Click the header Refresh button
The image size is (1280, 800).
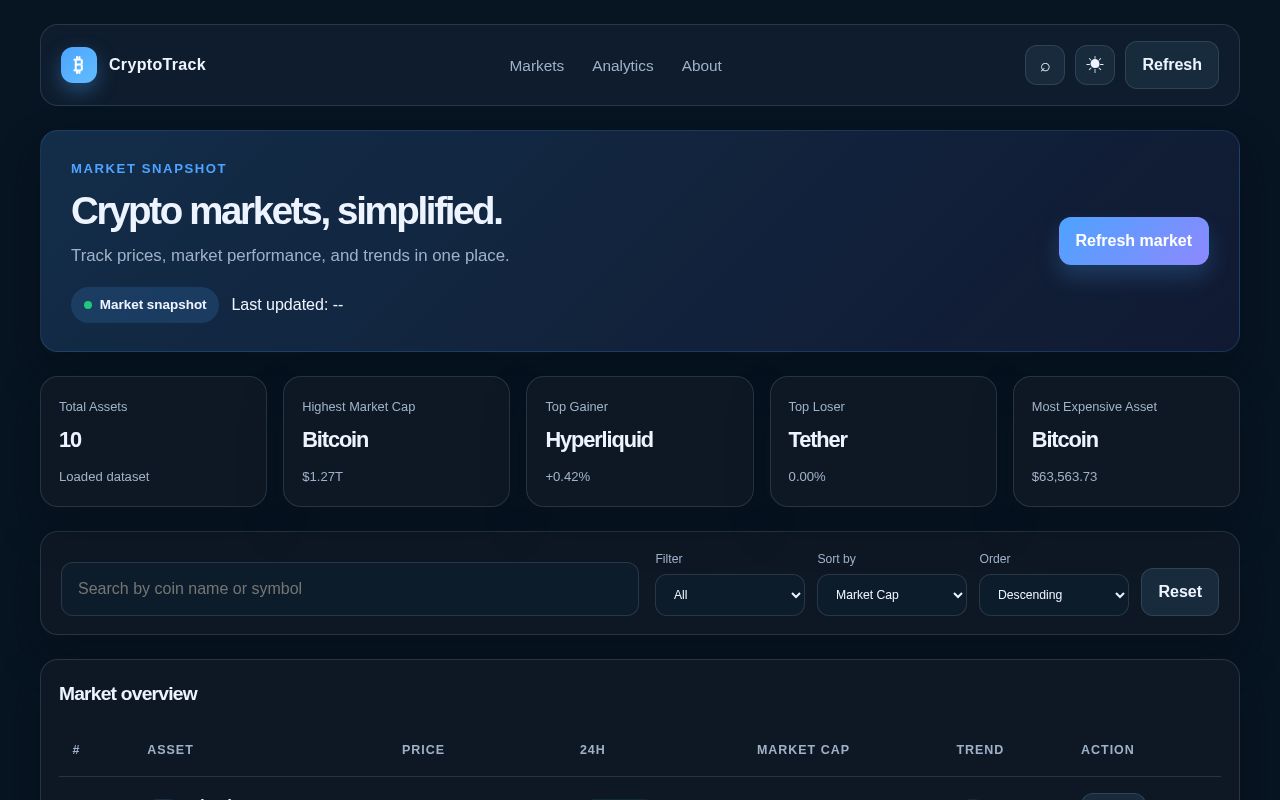tap(1172, 65)
